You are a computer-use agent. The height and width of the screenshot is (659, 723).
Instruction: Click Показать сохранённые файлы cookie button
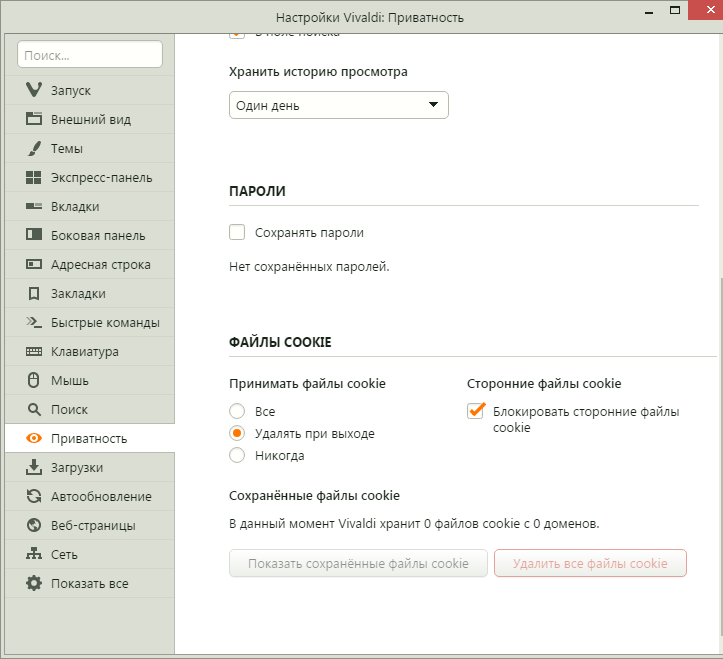point(358,564)
